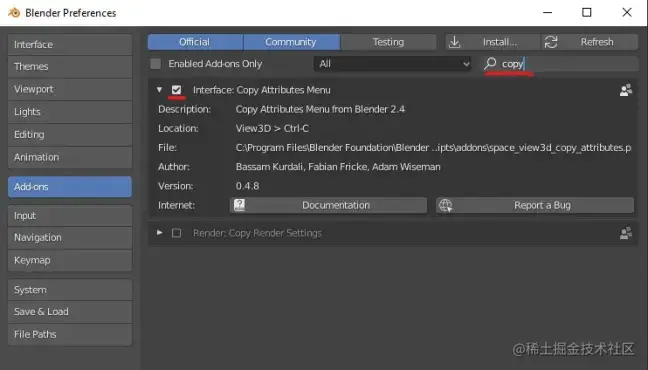Click the Report a Bug globe icon
648x370 pixels.
click(446, 205)
